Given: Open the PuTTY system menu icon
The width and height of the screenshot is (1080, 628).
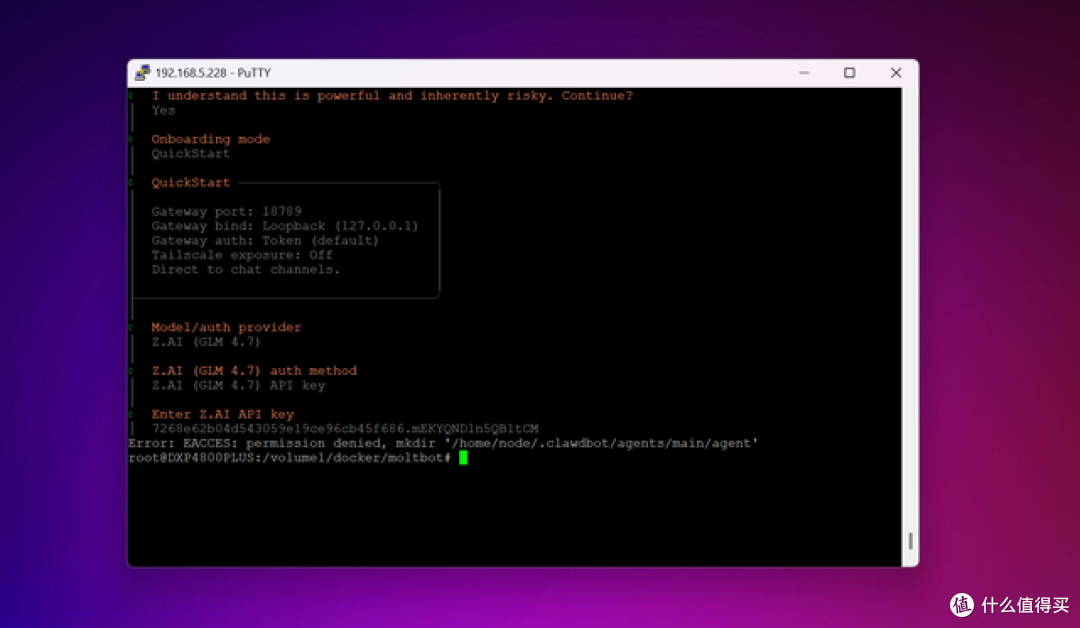Looking at the screenshot, I should coord(143,73).
